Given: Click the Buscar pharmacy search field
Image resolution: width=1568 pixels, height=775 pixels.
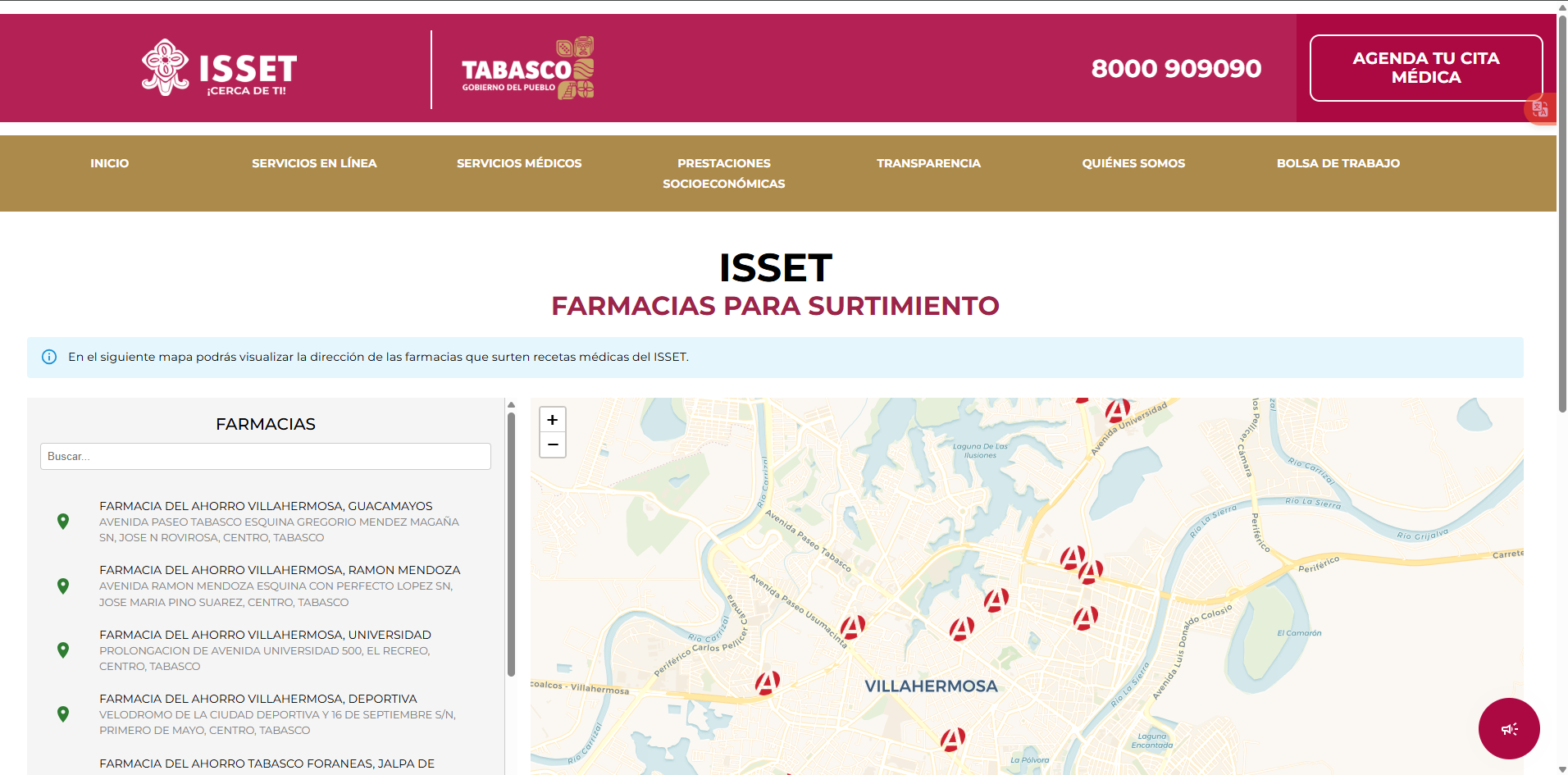Looking at the screenshot, I should (x=266, y=457).
